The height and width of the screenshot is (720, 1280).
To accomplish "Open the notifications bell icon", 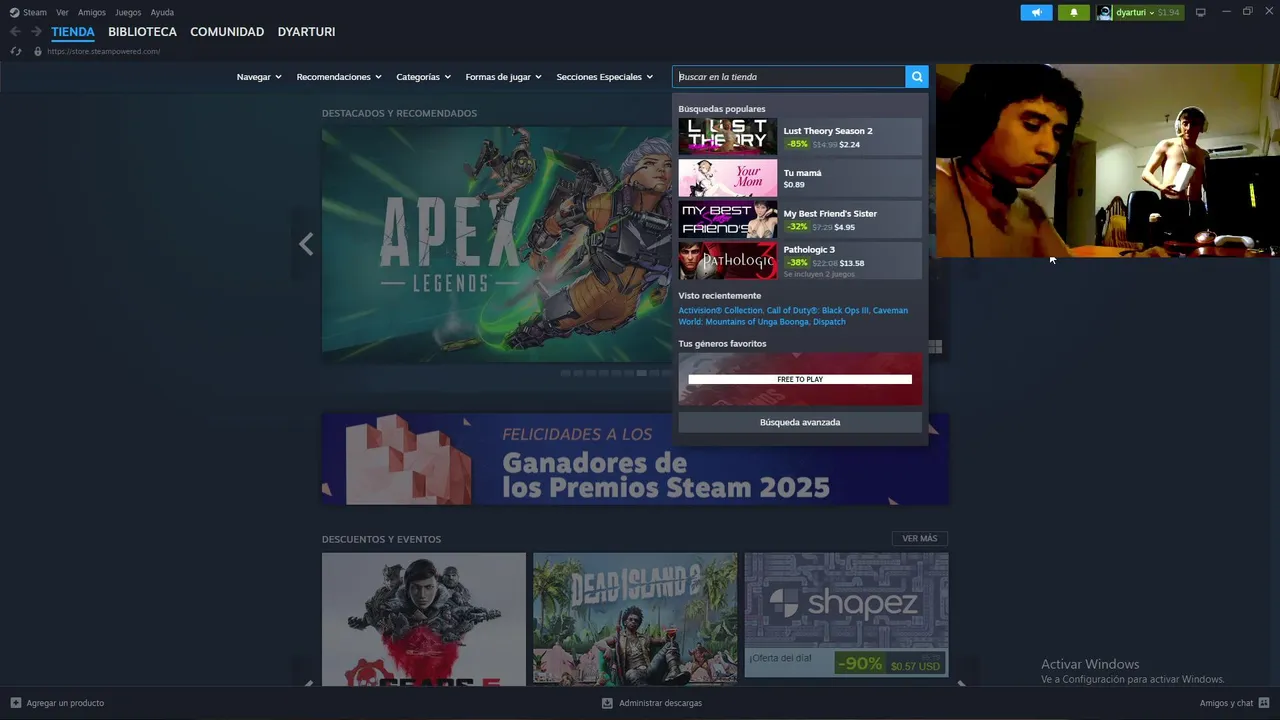I will 1074,13.
